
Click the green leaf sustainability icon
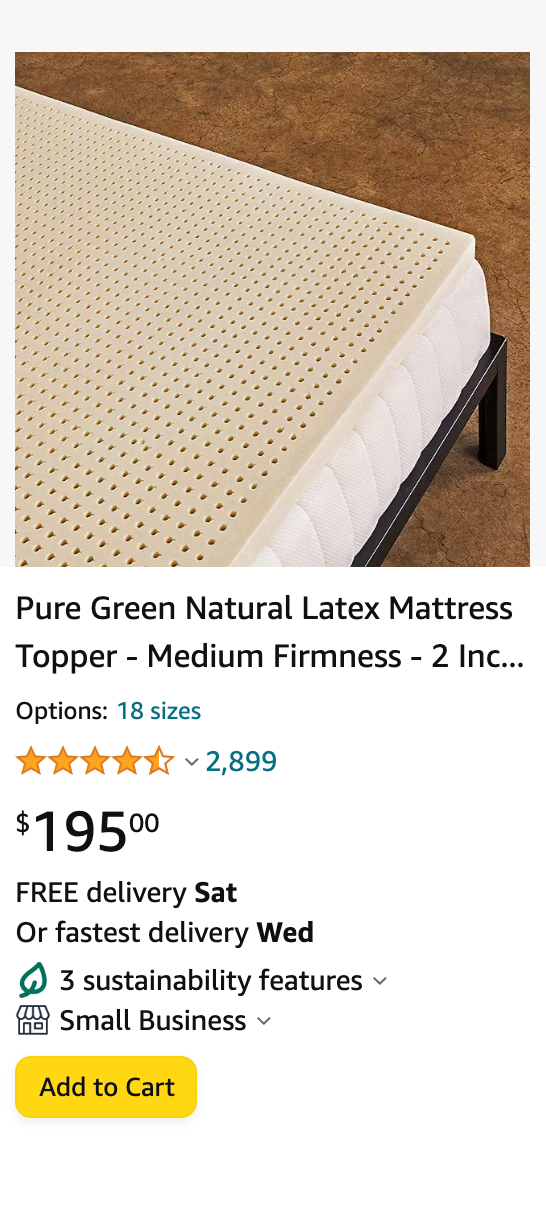[32, 980]
